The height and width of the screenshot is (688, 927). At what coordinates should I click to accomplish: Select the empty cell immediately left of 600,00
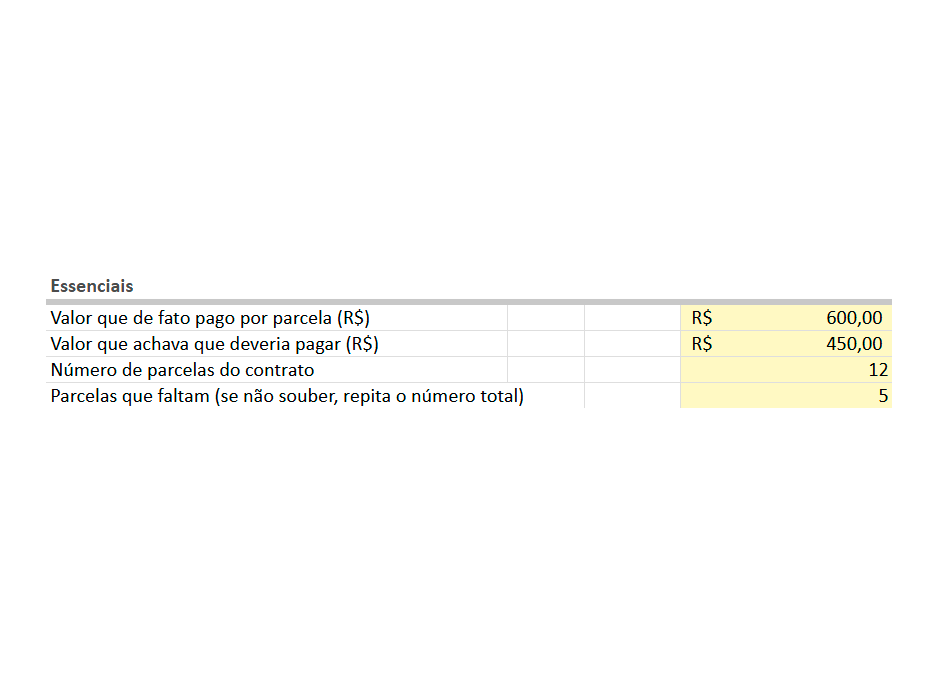(x=632, y=319)
